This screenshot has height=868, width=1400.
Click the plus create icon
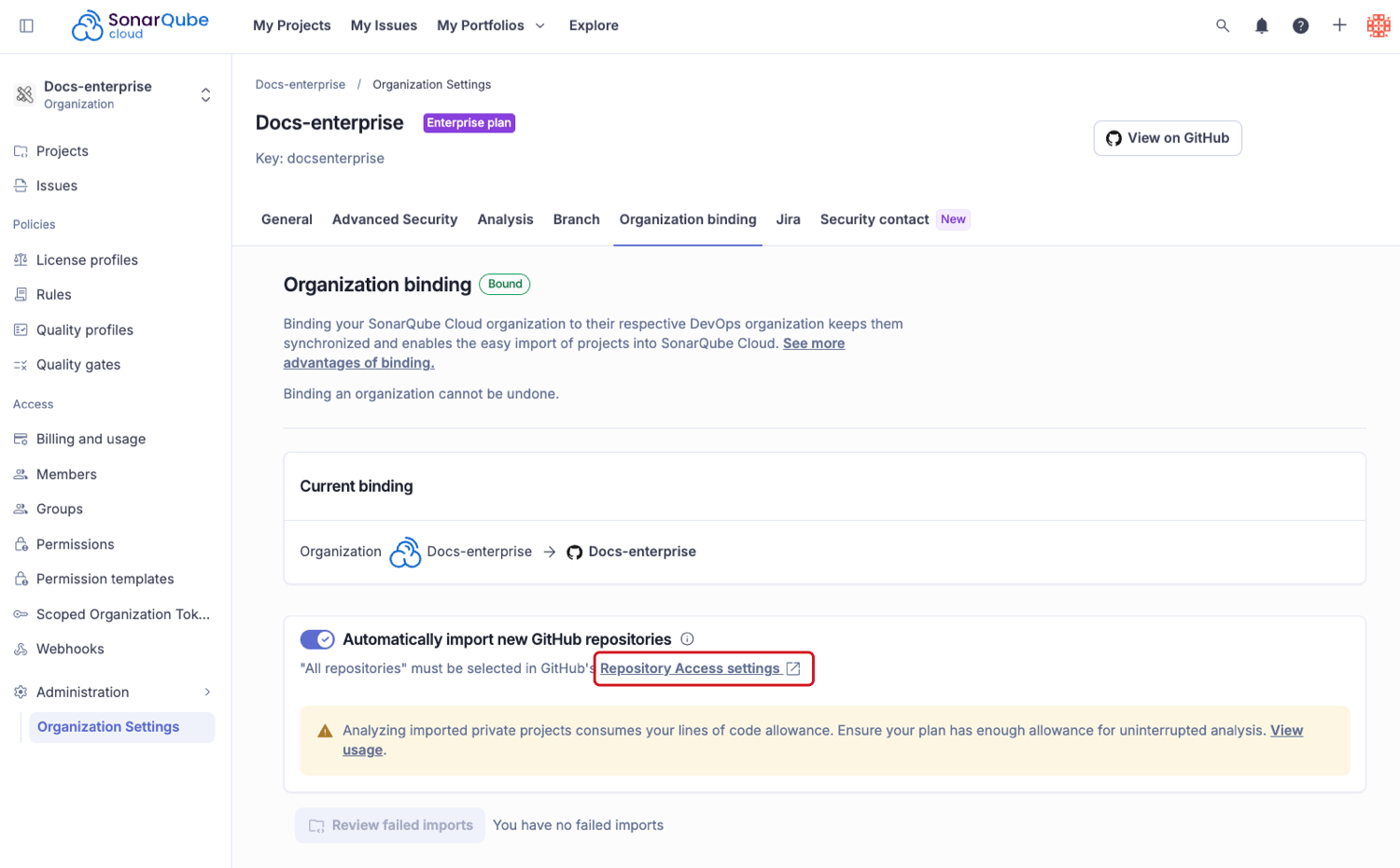tap(1339, 25)
